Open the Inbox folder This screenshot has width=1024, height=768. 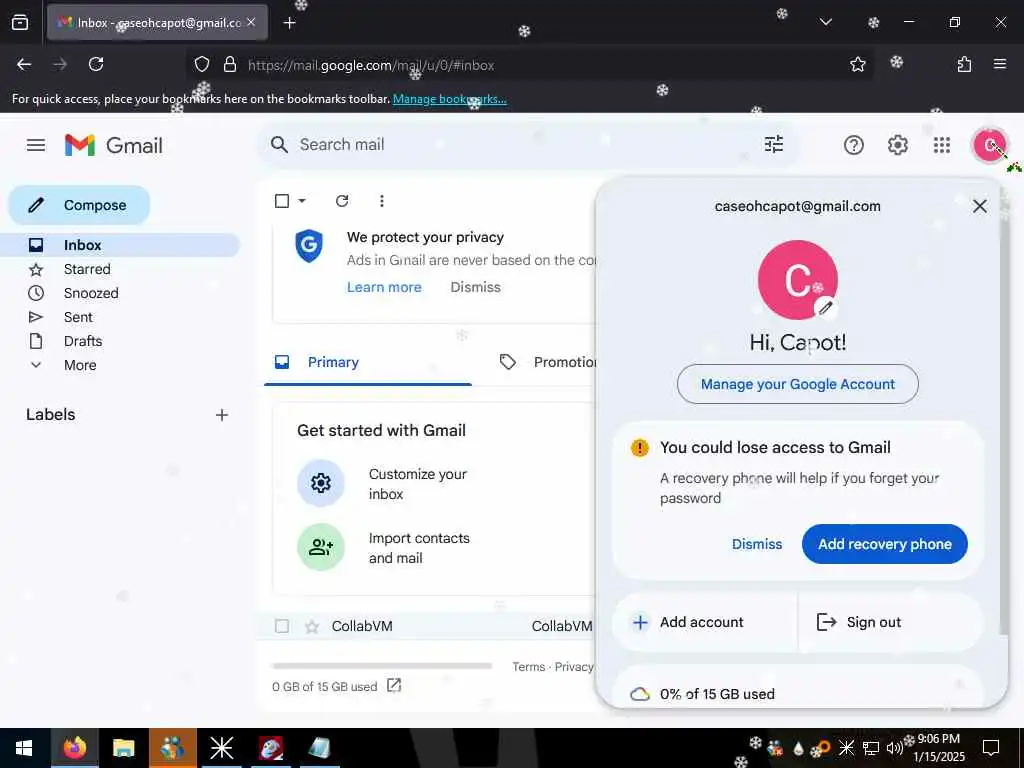120,245
